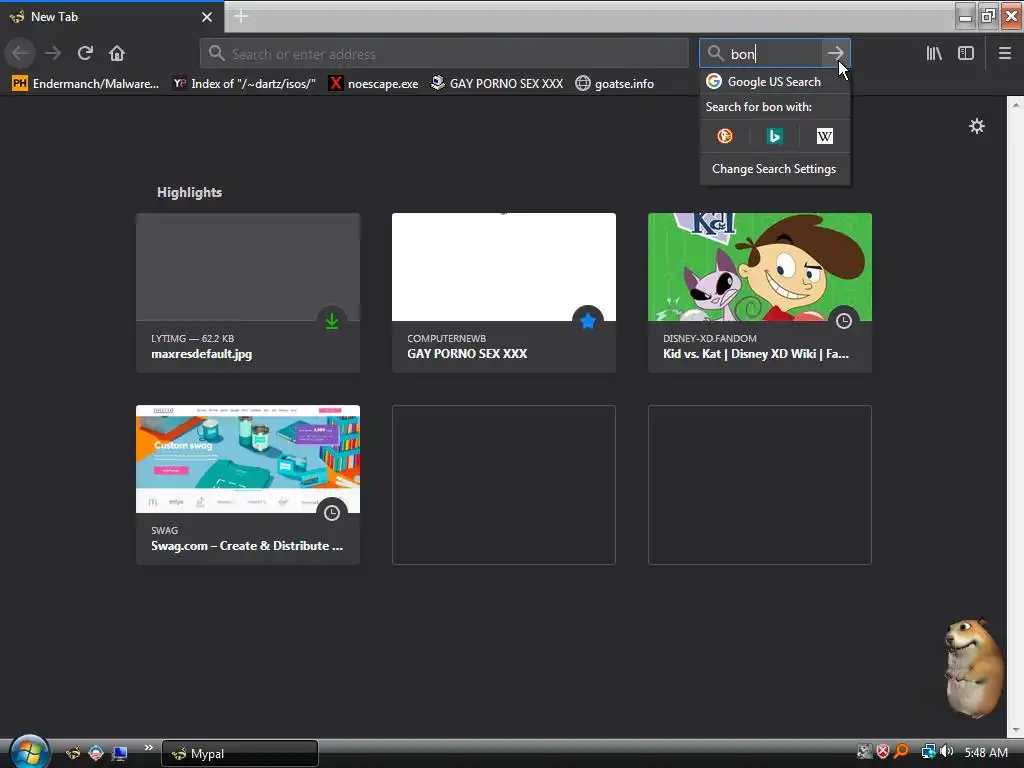1024x768 pixels.
Task: Open Index of /~dartz/isos/ bookmark
Action: tap(245, 84)
